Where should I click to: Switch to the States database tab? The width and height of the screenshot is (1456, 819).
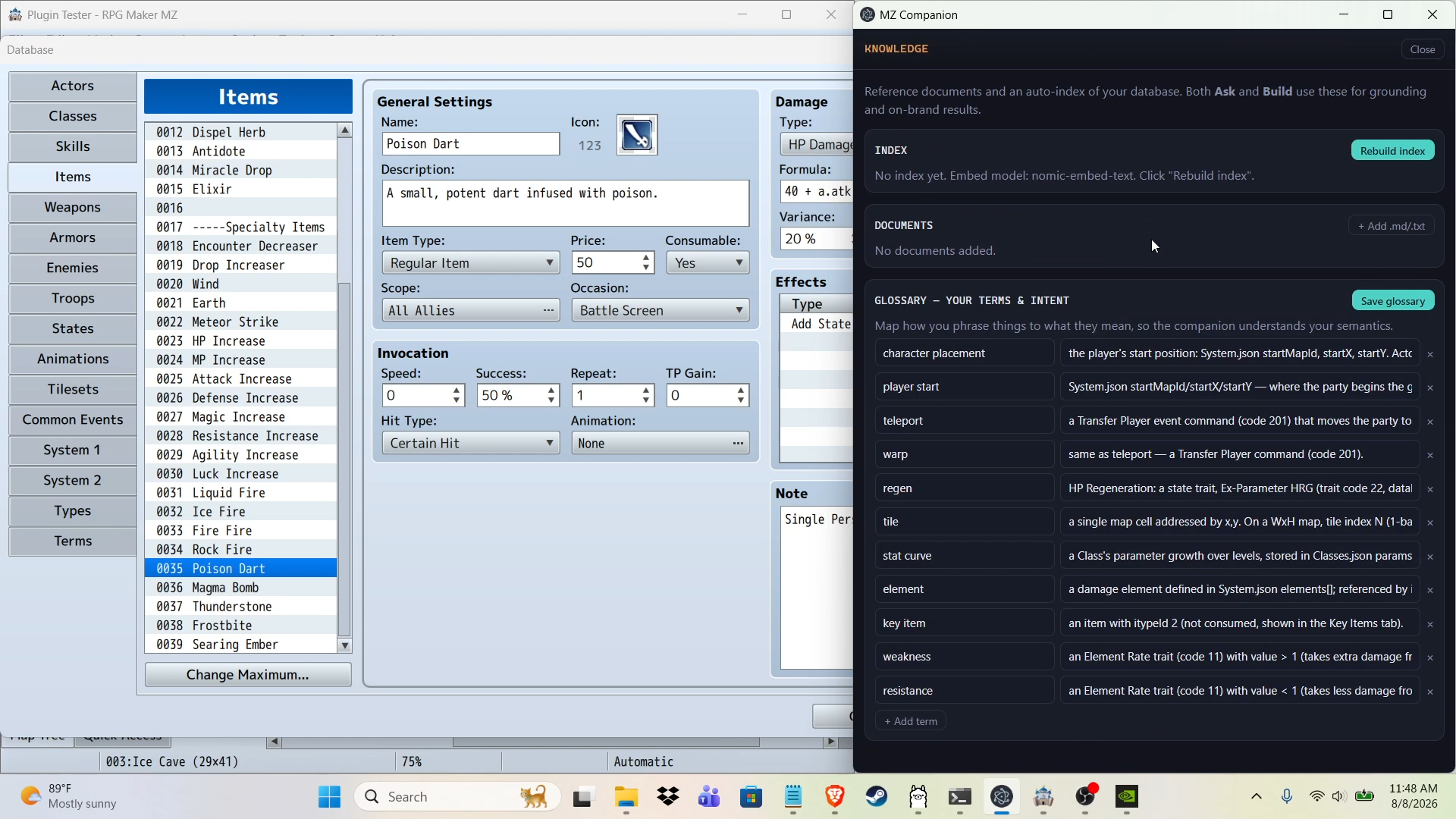point(73,328)
